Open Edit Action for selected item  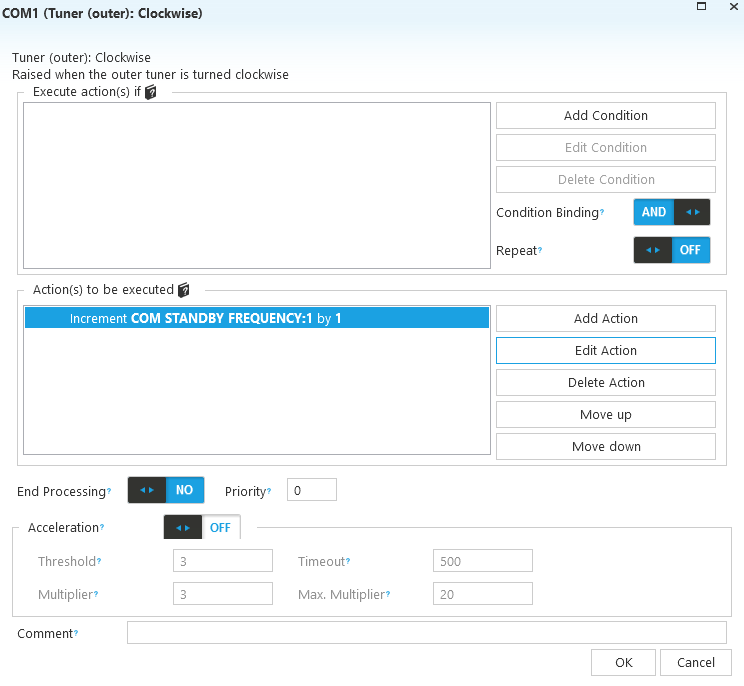pos(605,350)
